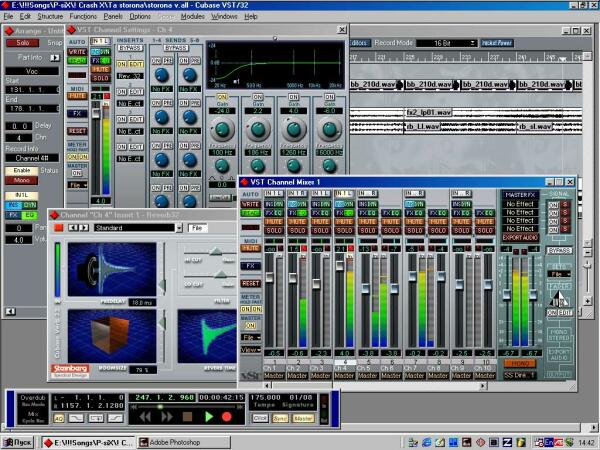Open FX EQ for mixer channel 3

(321, 213)
